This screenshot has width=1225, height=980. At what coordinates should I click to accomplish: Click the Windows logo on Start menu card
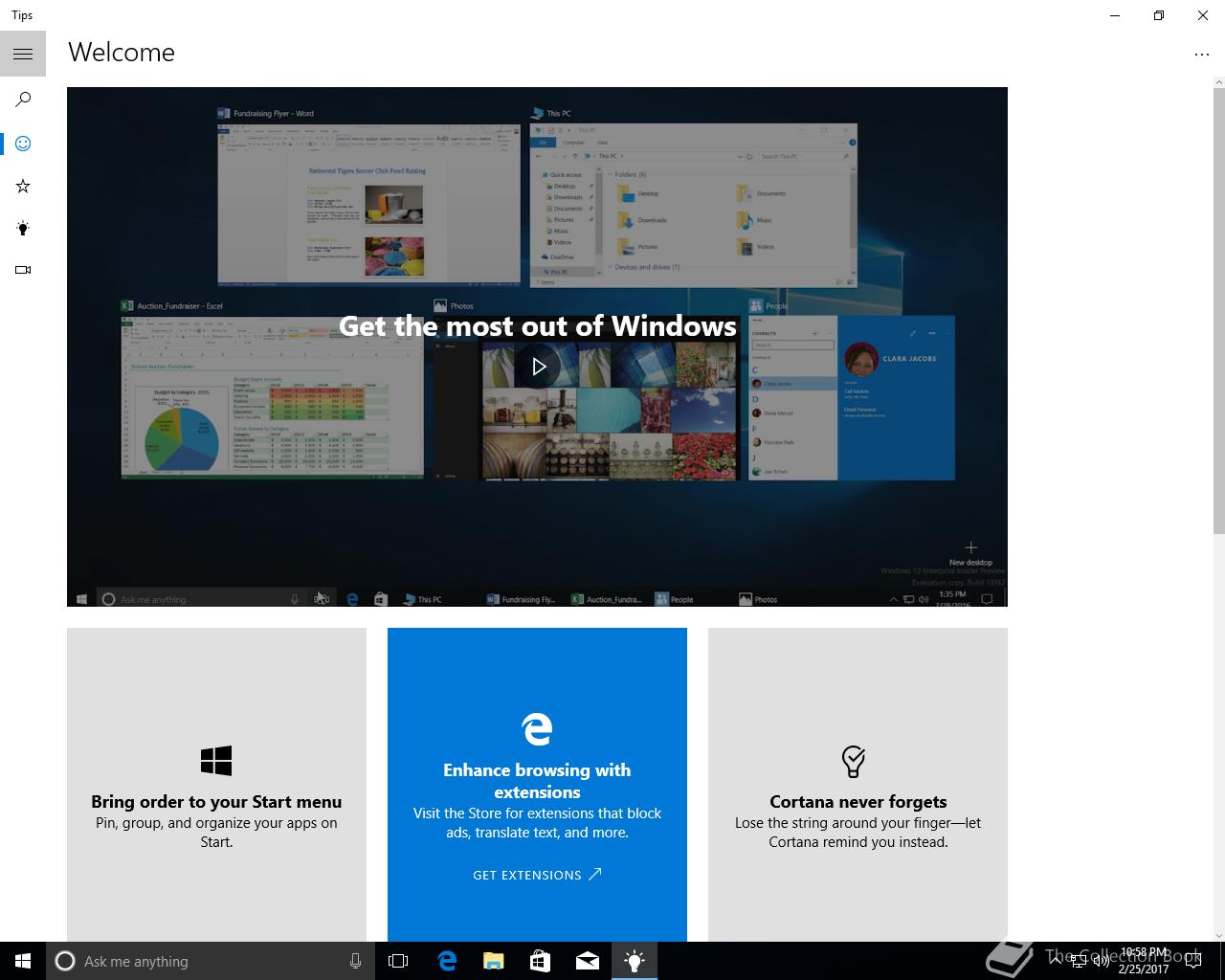(216, 761)
